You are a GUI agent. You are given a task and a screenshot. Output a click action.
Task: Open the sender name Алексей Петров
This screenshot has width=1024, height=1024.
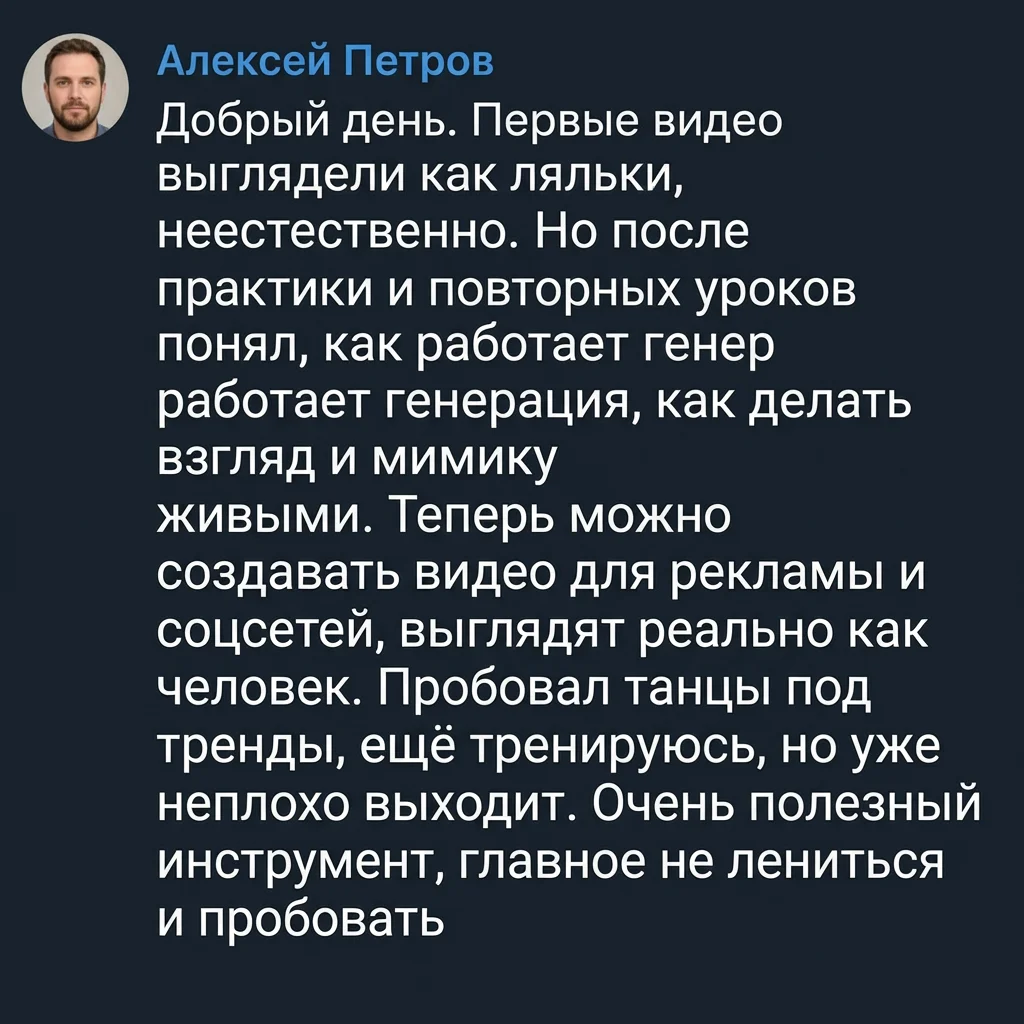click(x=326, y=62)
